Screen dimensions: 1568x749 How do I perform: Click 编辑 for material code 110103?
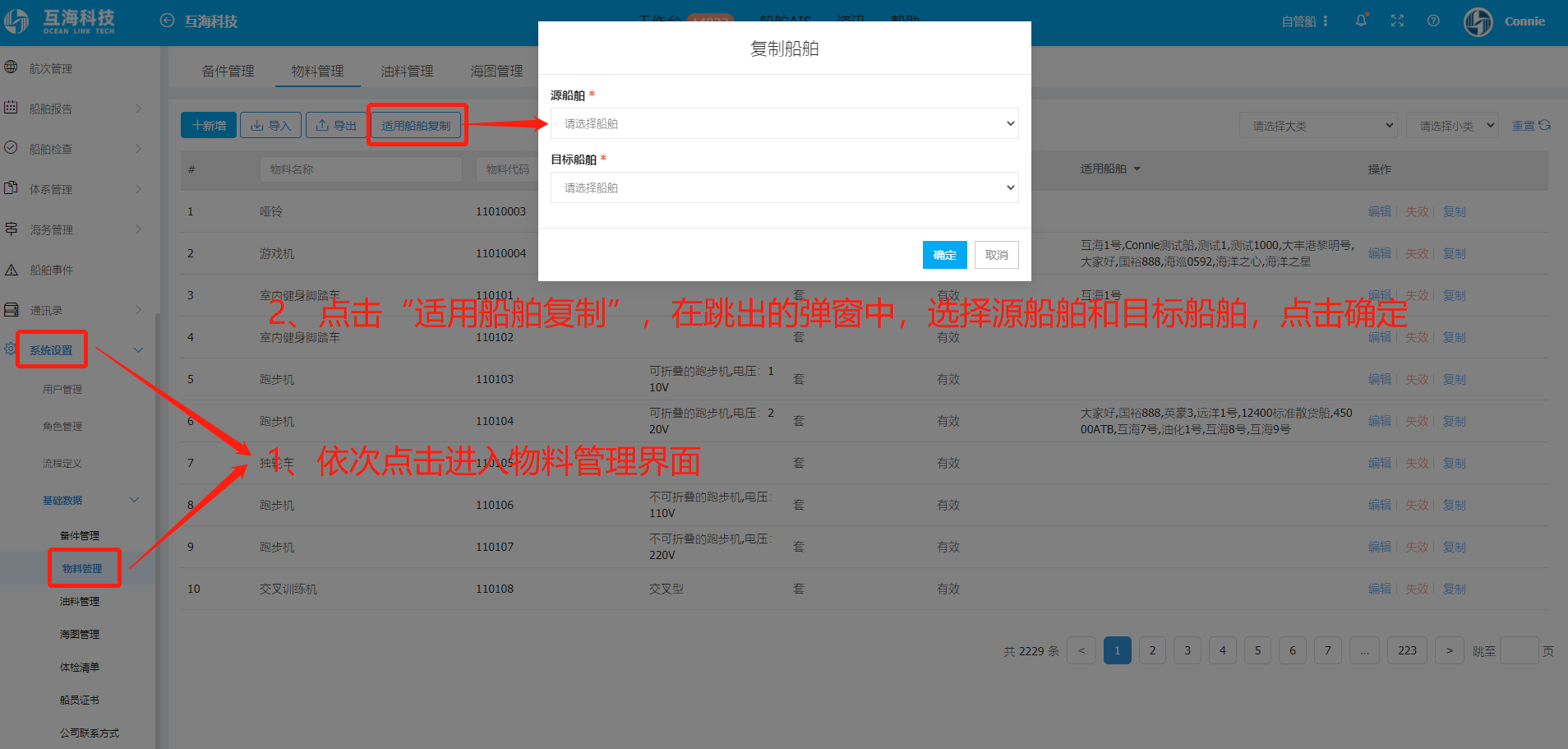click(1379, 379)
